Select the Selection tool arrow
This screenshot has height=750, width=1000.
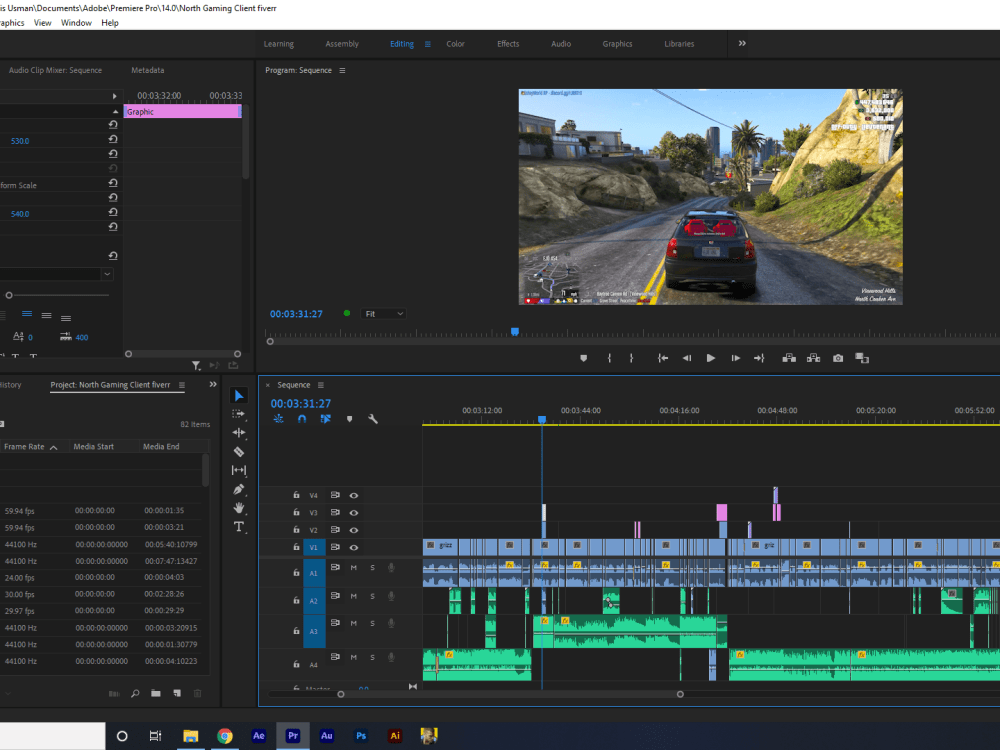click(239, 395)
